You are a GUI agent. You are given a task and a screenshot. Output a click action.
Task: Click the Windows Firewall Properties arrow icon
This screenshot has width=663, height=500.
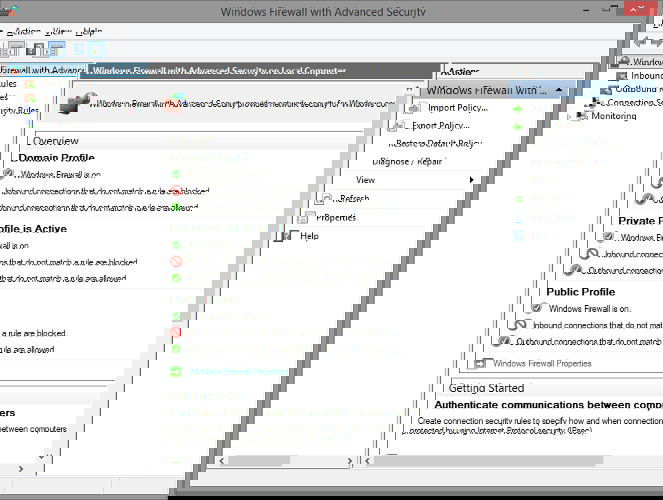[480, 363]
